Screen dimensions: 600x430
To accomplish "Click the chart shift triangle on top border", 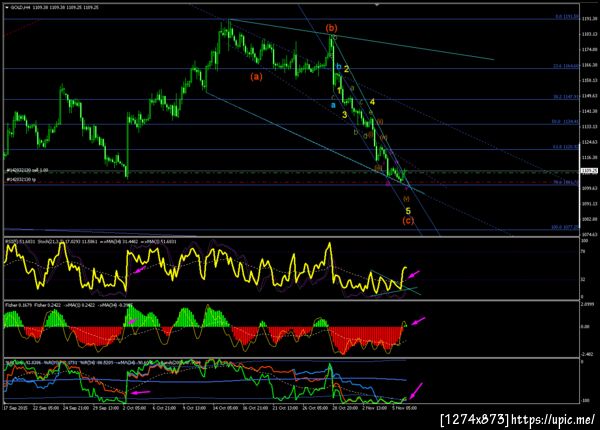I will 377,5.
